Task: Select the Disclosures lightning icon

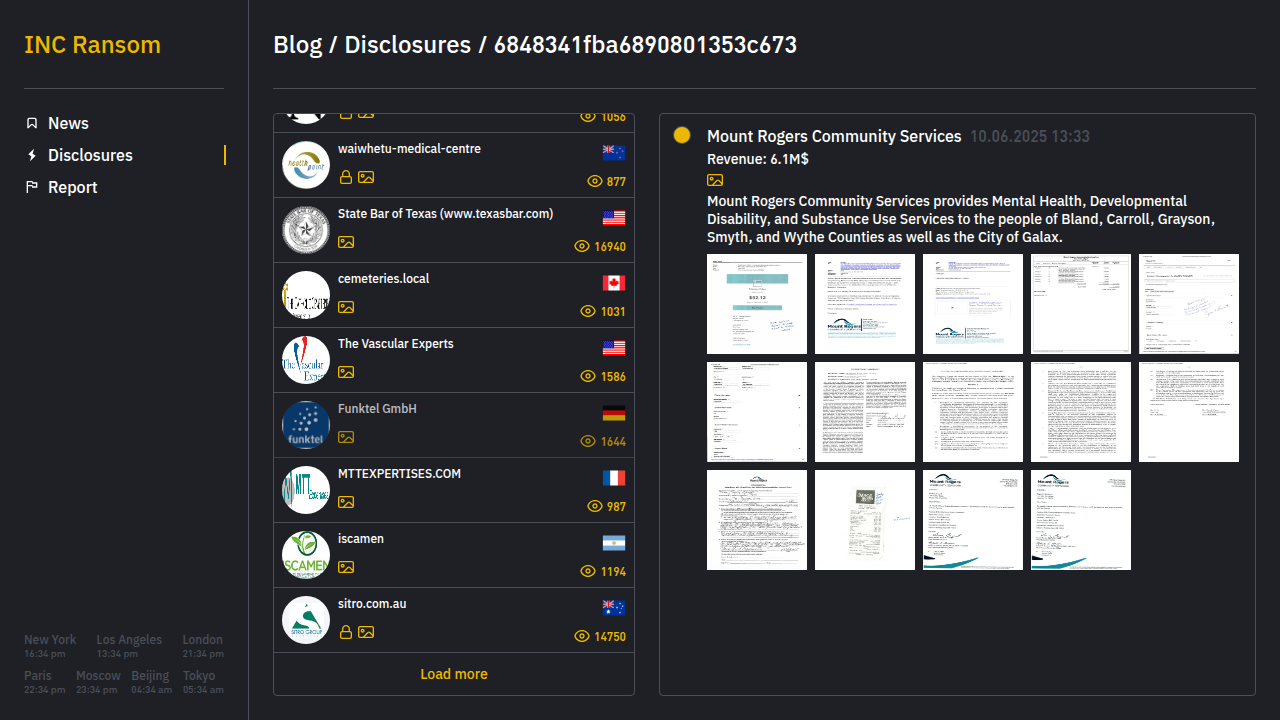Action: point(32,155)
